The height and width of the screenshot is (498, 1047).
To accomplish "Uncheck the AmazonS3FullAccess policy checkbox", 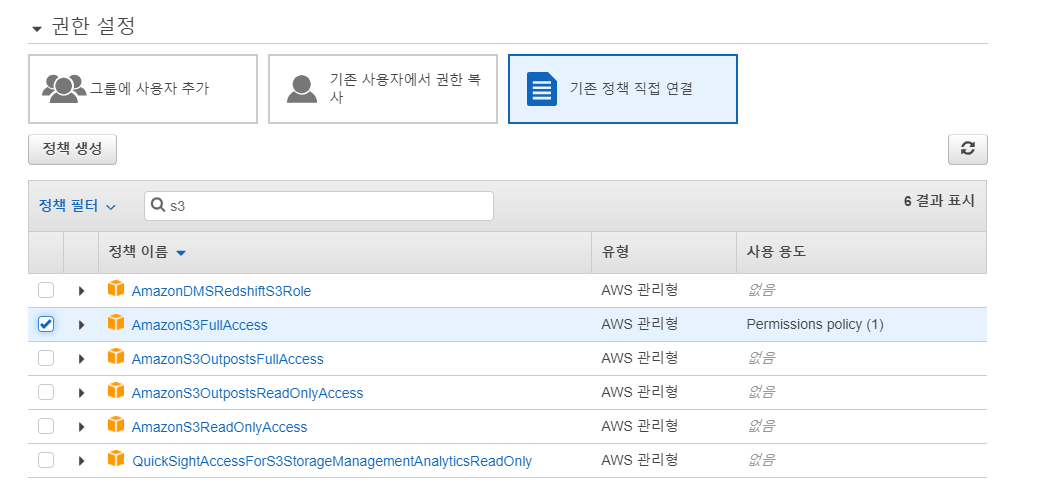I will 45,324.
